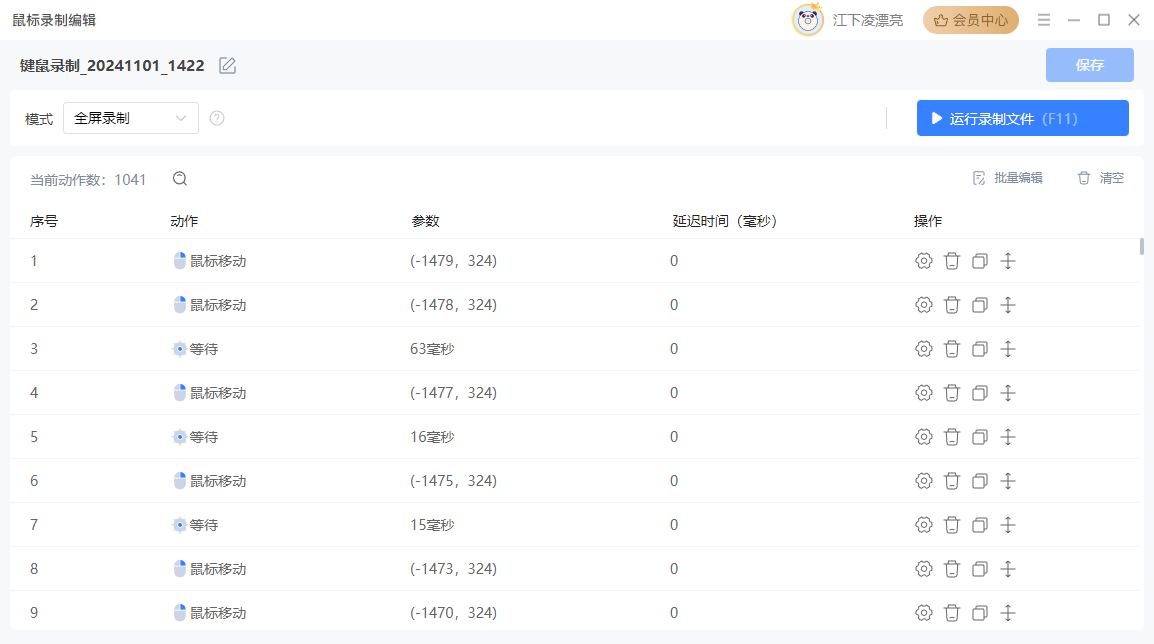This screenshot has width=1154, height=644.
Task: Click the search magnifier beside action count
Action: pos(180,179)
